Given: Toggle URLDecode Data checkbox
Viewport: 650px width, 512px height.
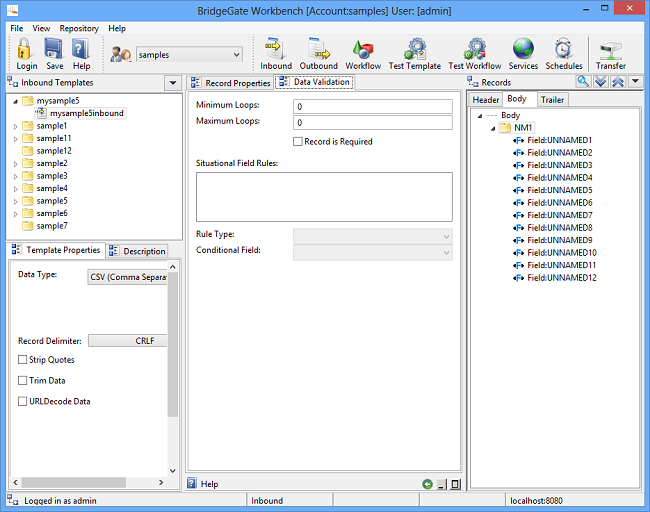Looking at the screenshot, I should (x=22, y=401).
